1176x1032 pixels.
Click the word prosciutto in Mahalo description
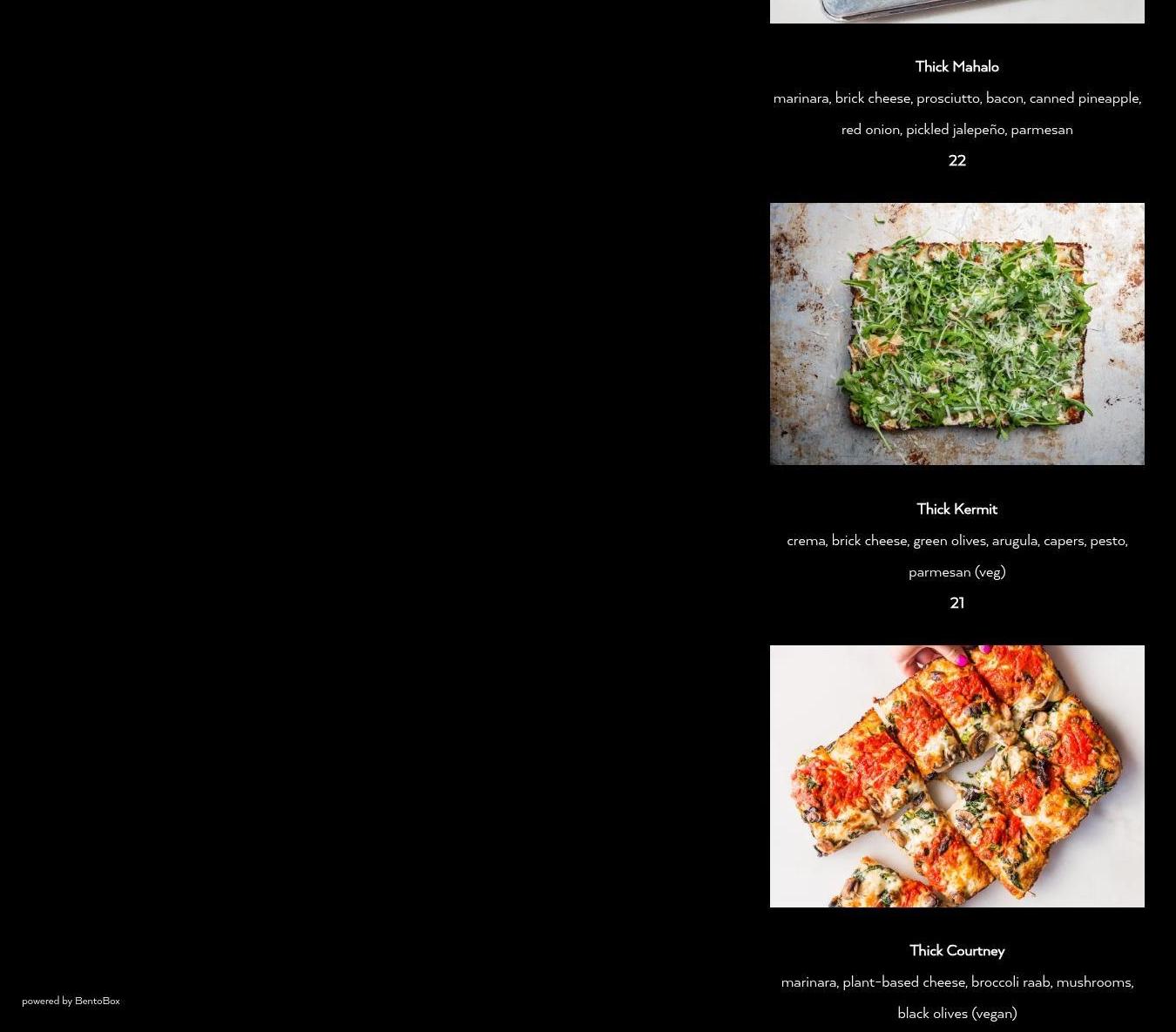pos(949,98)
